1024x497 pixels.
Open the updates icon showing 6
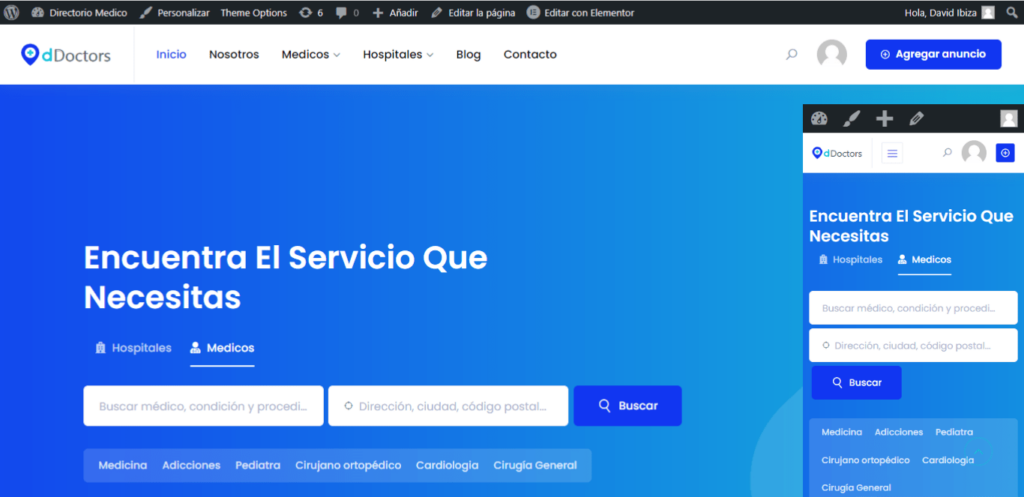coord(311,12)
